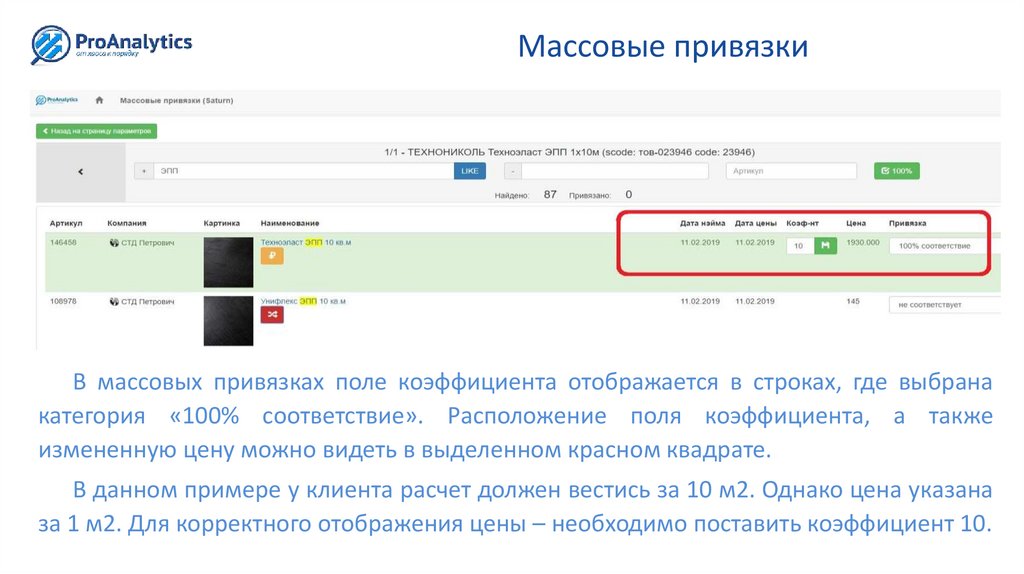This screenshot has height=574, width=1024.
Task: Click the empty exclude-search field
Action: pos(615,171)
